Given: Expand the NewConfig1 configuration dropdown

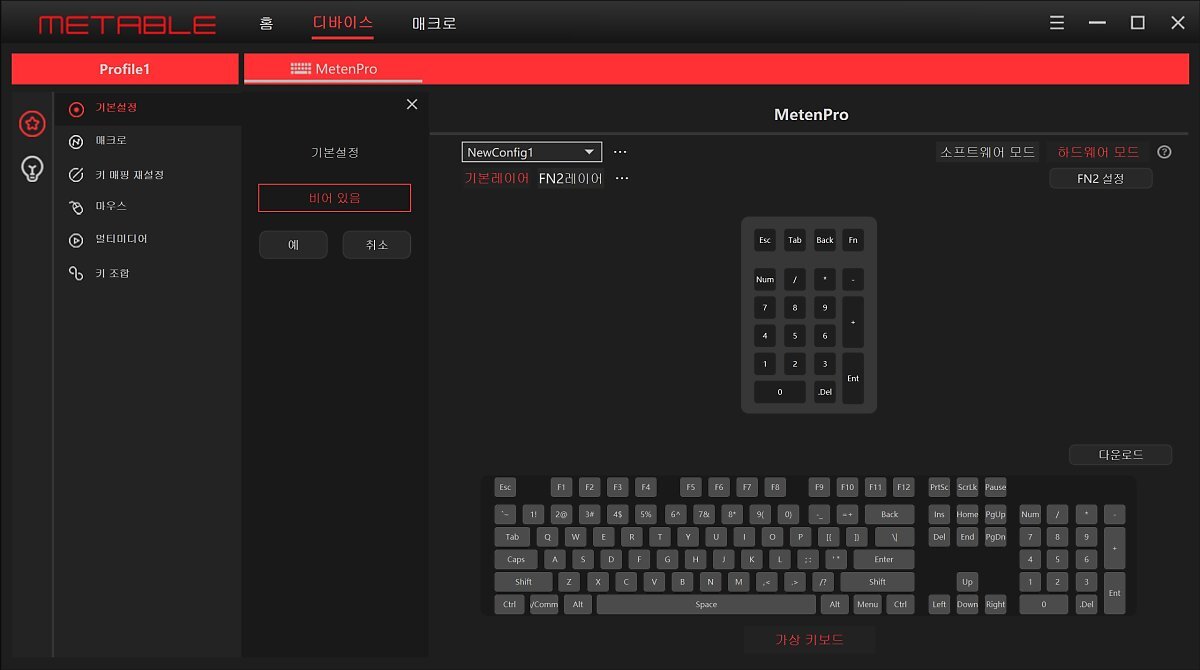Looking at the screenshot, I should 532,152.
